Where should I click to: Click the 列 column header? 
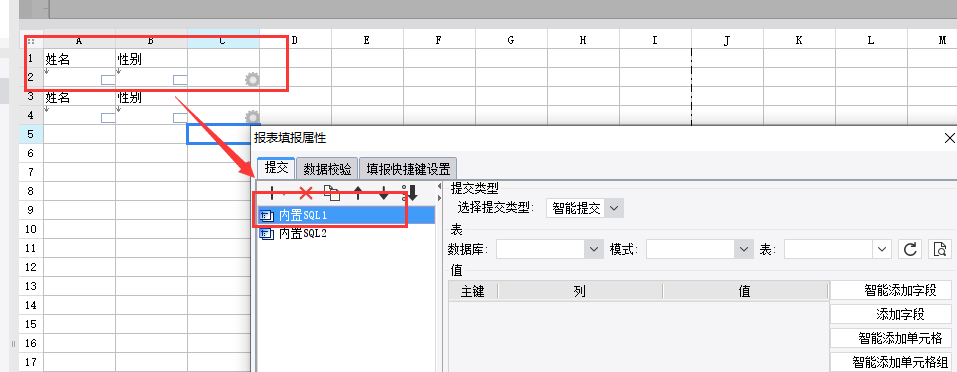coord(580,291)
